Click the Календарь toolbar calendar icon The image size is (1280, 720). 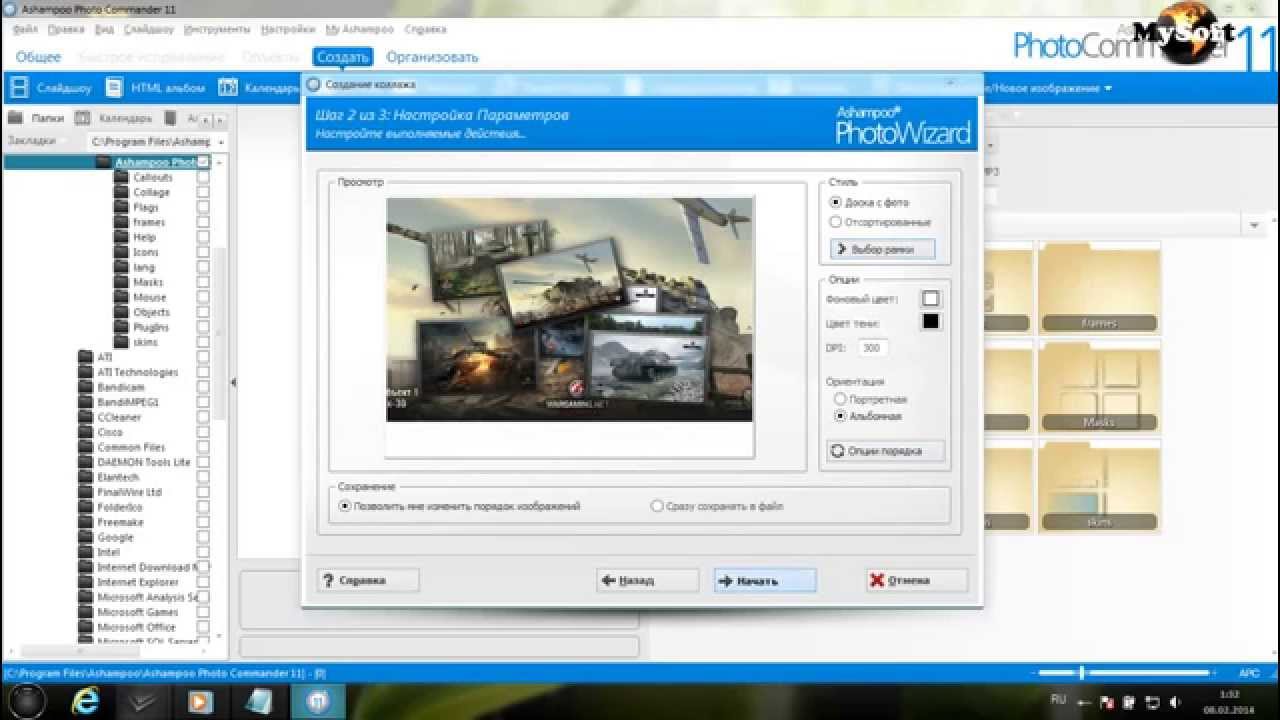coord(228,88)
